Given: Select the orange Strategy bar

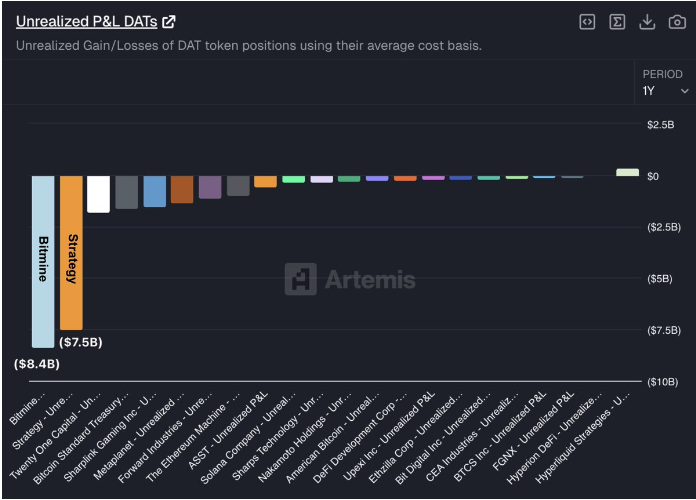Looking at the screenshot, I should (x=71, y=252).
